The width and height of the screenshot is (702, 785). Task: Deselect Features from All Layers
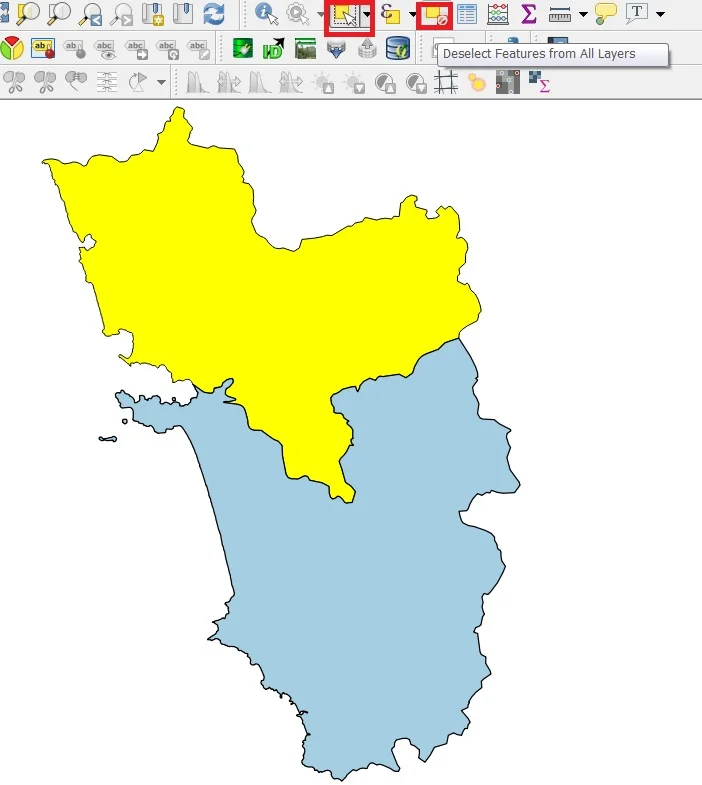(434, 16)
